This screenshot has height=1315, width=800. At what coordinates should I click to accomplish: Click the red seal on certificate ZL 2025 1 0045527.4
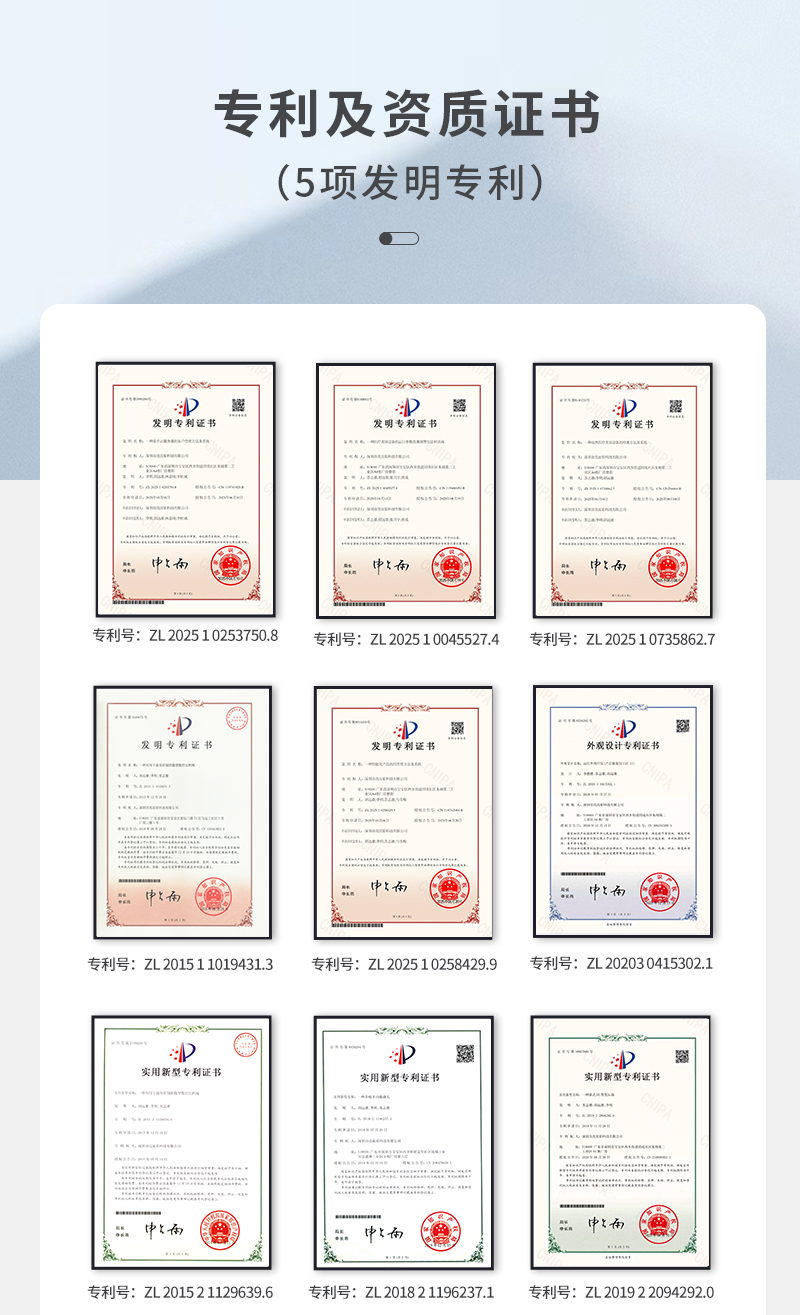(450, 568)
